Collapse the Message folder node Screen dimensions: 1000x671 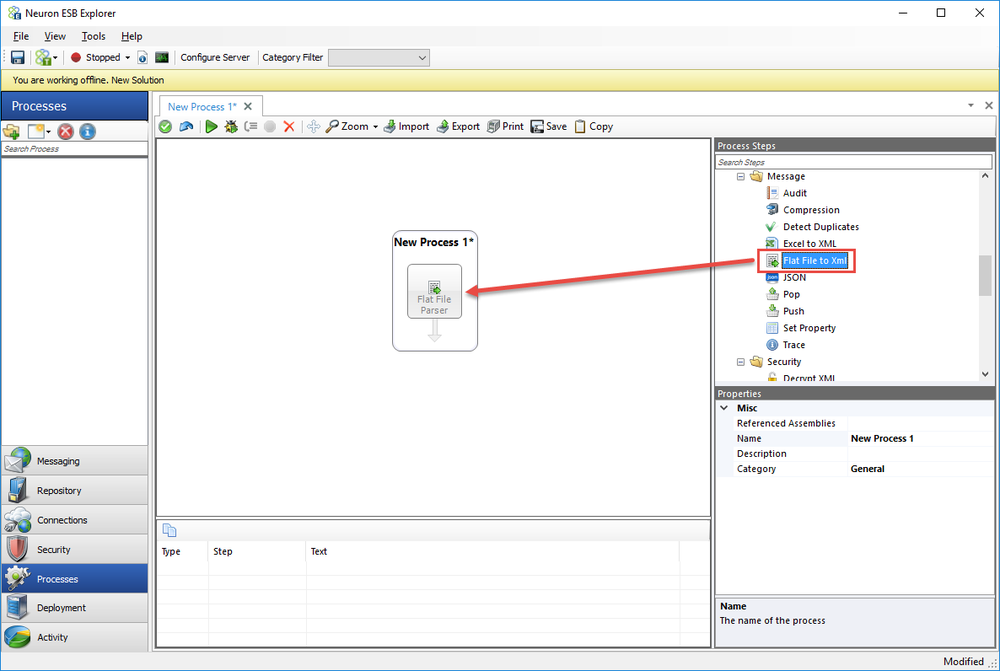pyautogui.click(x=740, y=177)
